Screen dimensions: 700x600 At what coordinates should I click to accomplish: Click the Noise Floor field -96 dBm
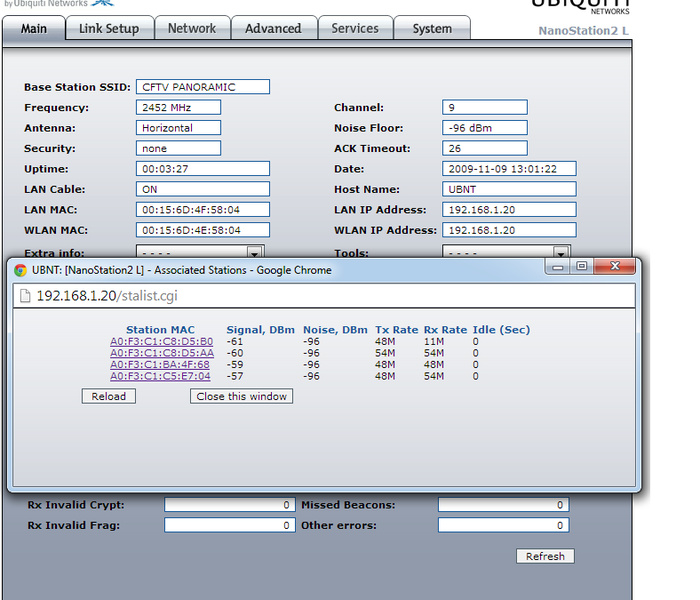(485, 128)
